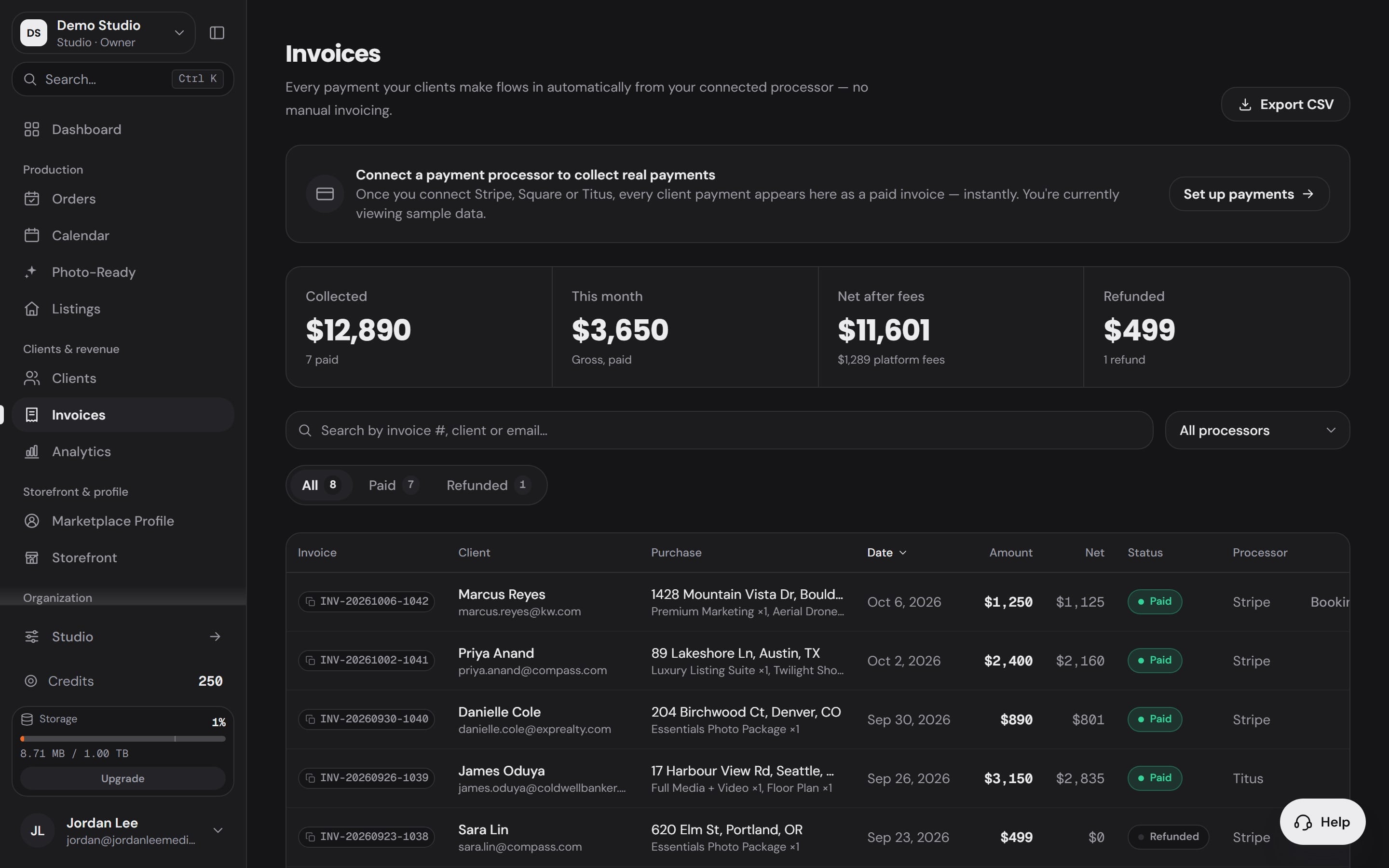Focus the invoice search input
Viewport: 1389px width, 868px height.
pyautogui.click(x=719, y=431)
